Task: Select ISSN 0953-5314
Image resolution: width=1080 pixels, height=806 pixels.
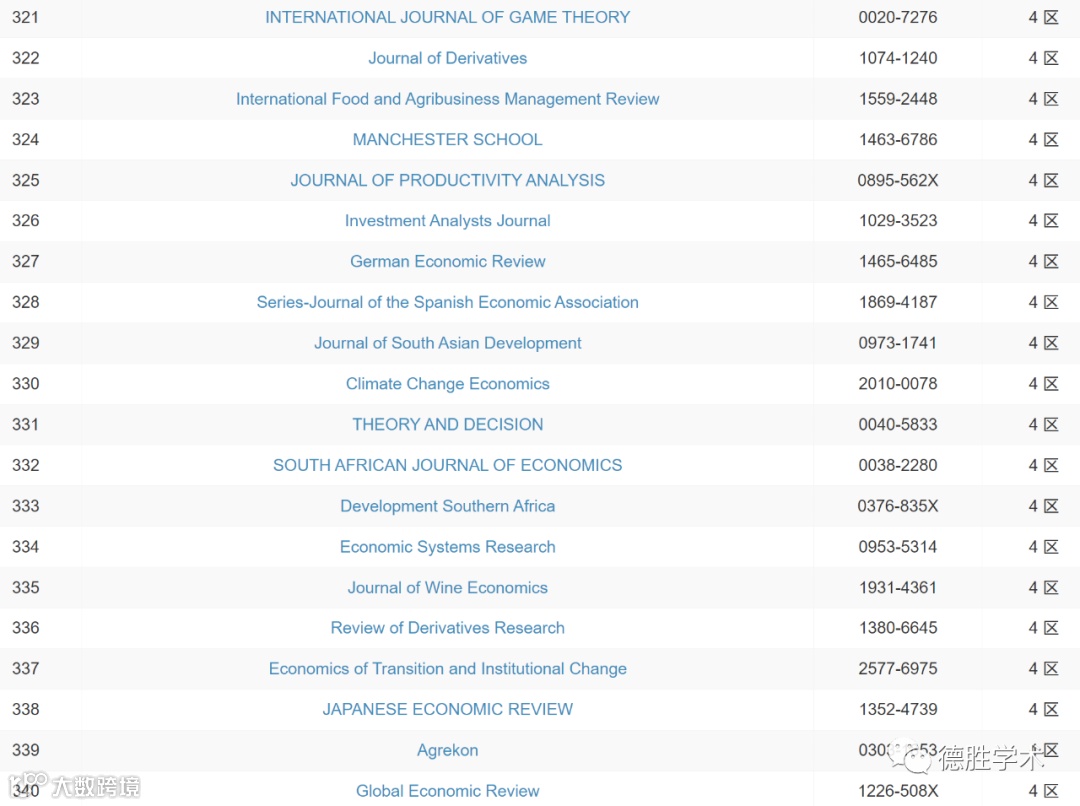Action: 897,546
